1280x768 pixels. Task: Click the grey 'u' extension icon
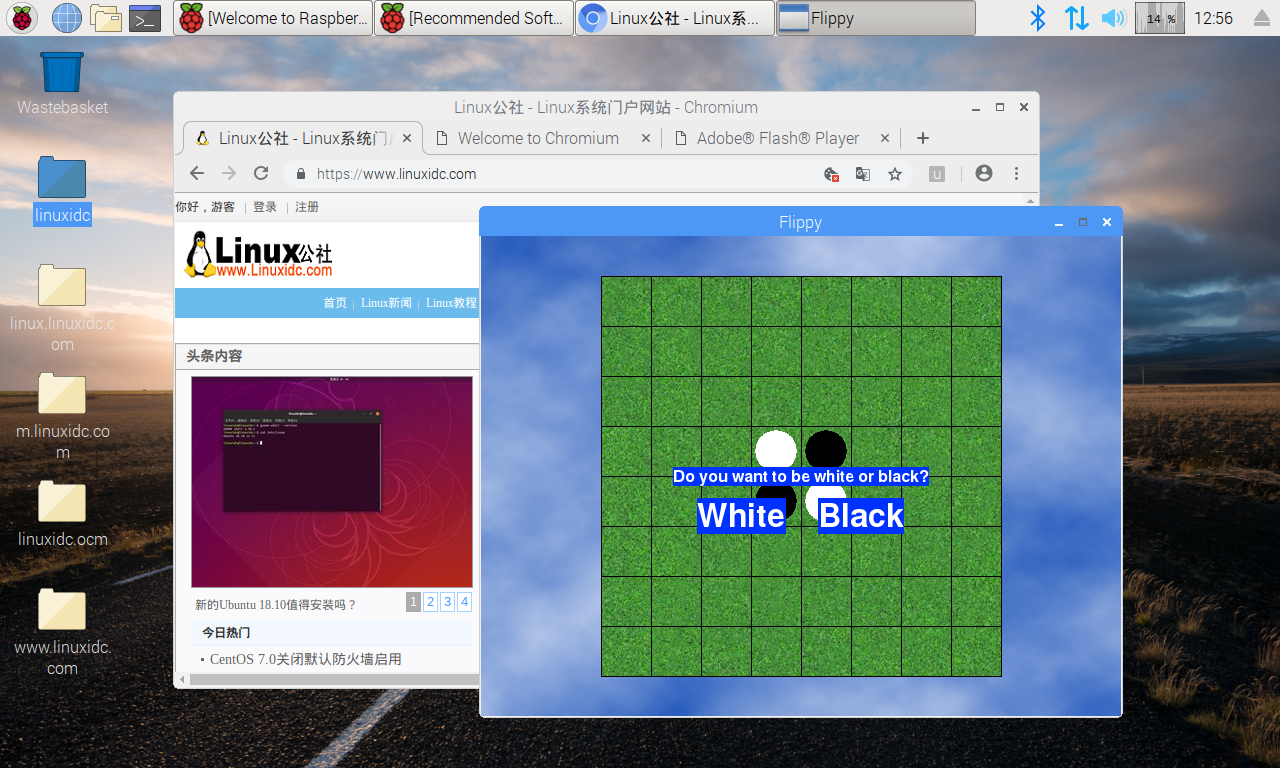(937, 174)
